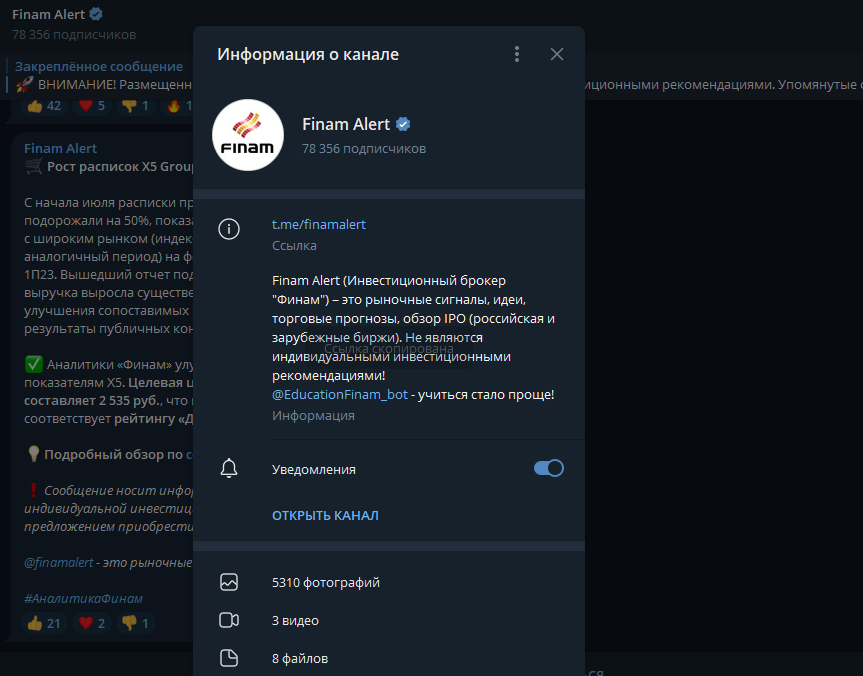Open the Закреплённое сообщение pinned message
This screenshot has height=676, width=863.
(96, 65)
